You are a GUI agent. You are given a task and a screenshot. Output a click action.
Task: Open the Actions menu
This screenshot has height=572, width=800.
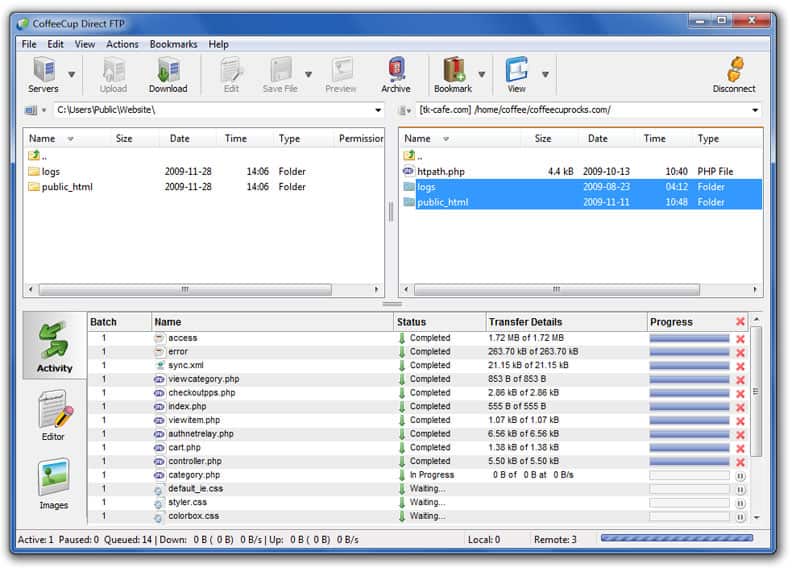[122, 44]
